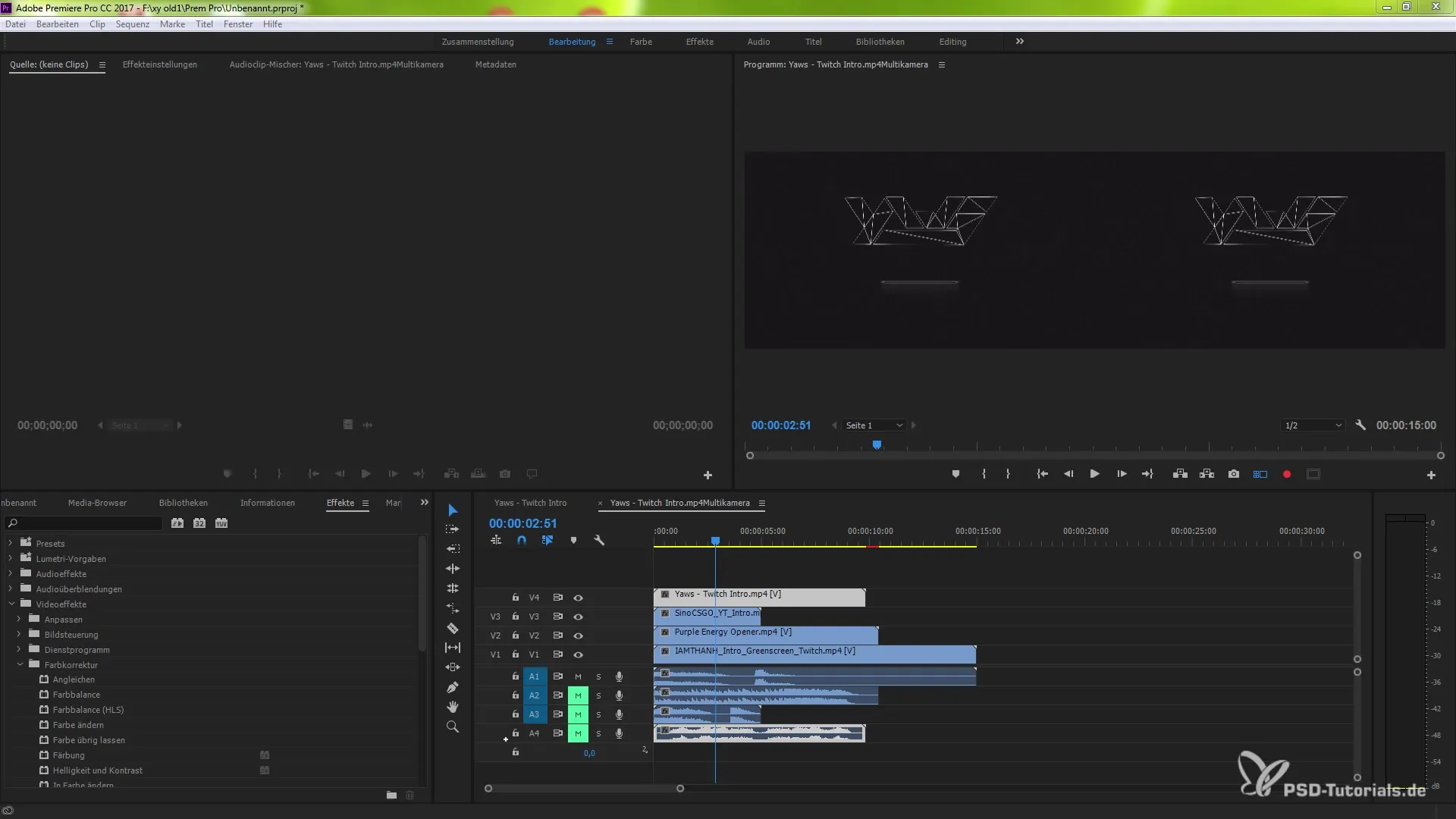Open program monitor settings wrench

point(1360,425)
